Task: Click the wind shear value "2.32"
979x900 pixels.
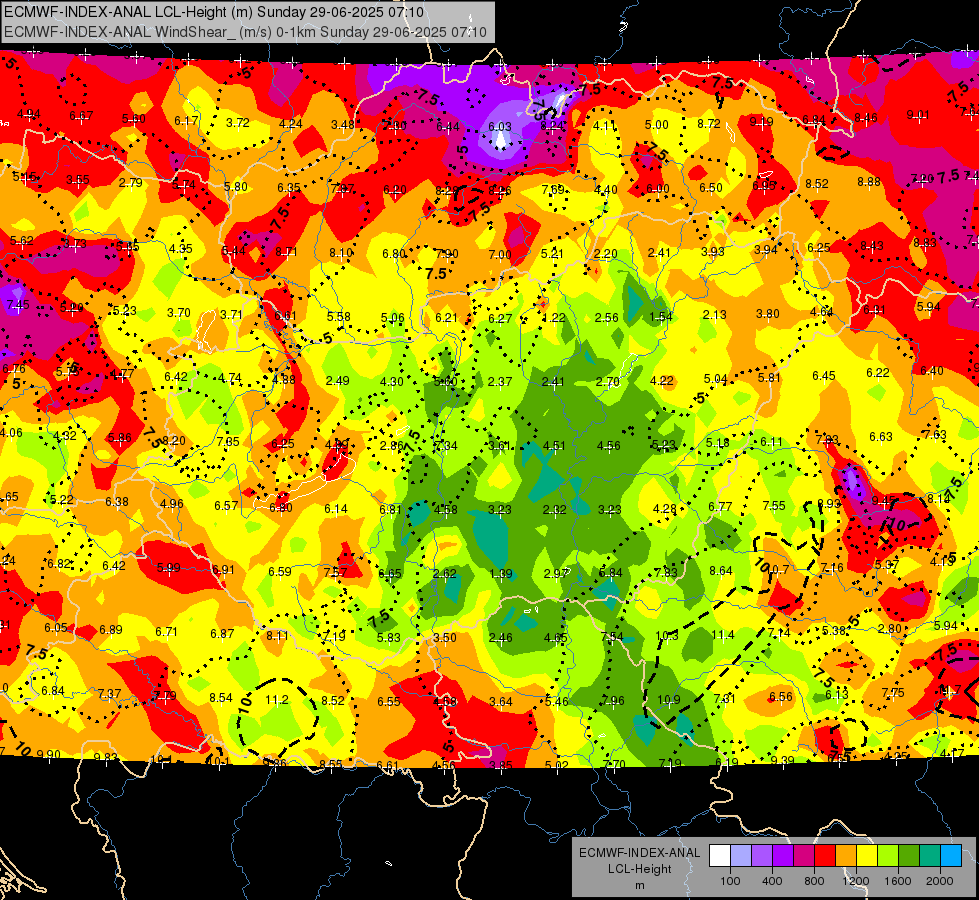Action: 554,510
